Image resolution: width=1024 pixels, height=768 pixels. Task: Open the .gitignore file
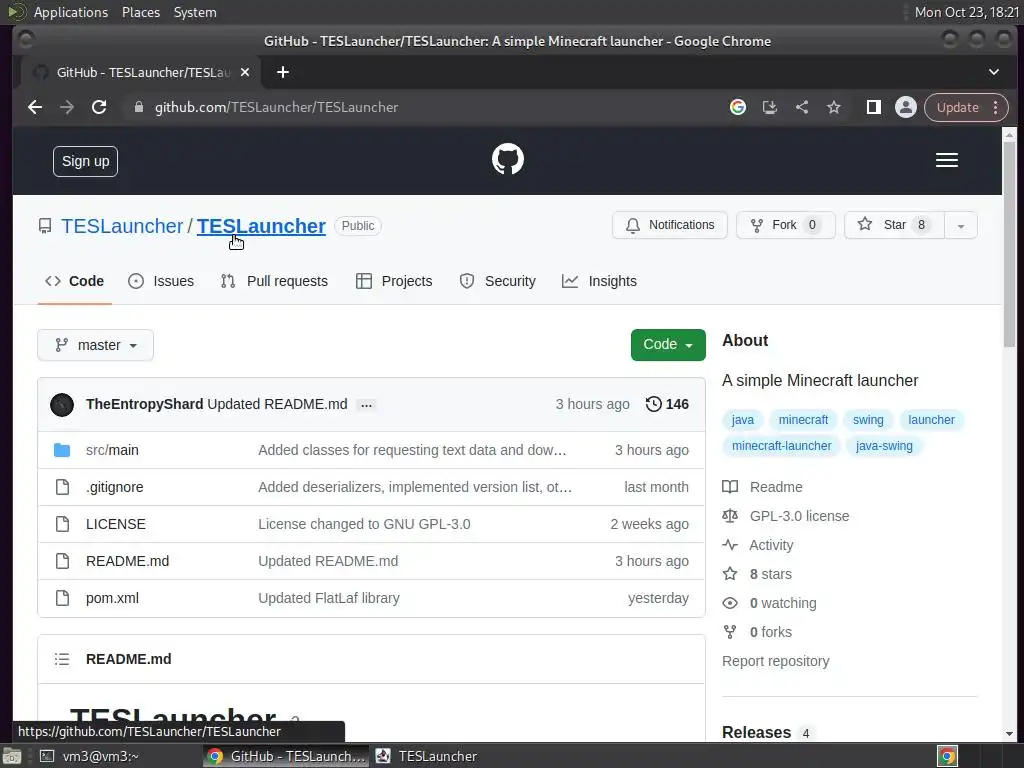[x=114, y=487]
